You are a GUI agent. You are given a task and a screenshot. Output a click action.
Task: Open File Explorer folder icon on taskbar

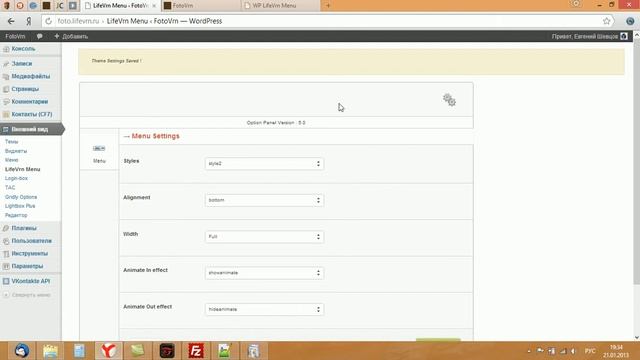tap(50, 351)
